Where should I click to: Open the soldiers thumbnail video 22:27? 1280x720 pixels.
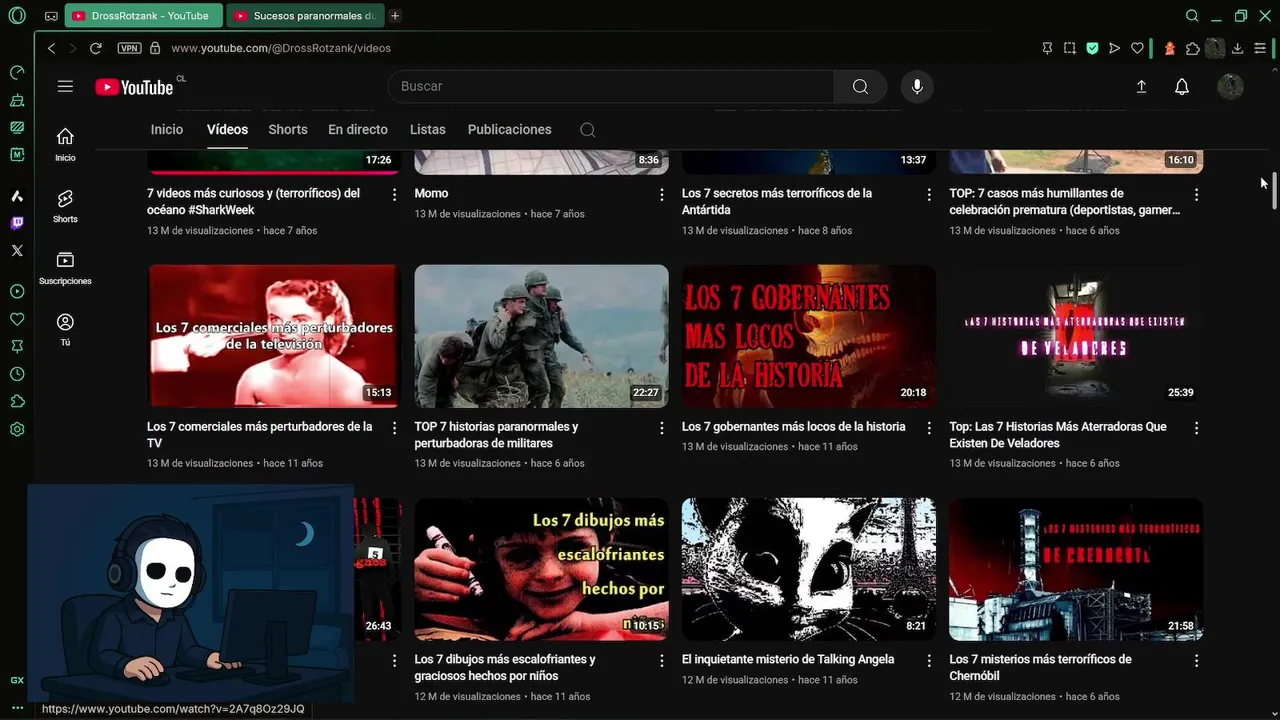[541, 336]
